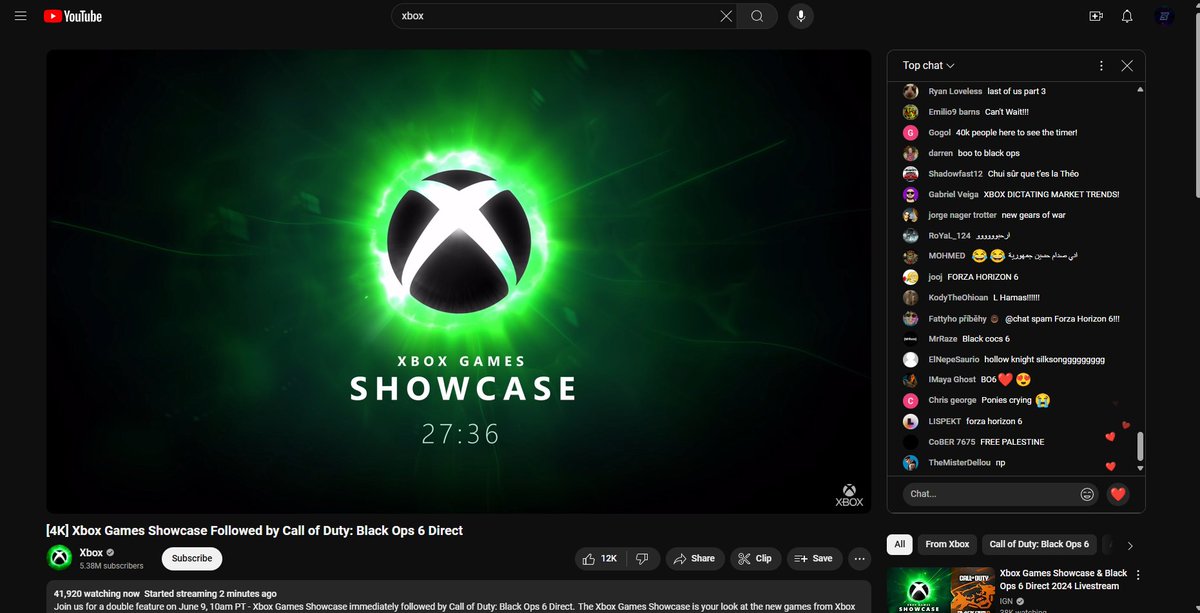Click Ryan Loveless chat avatar
1200x613 pixels.
click(910, 91)
